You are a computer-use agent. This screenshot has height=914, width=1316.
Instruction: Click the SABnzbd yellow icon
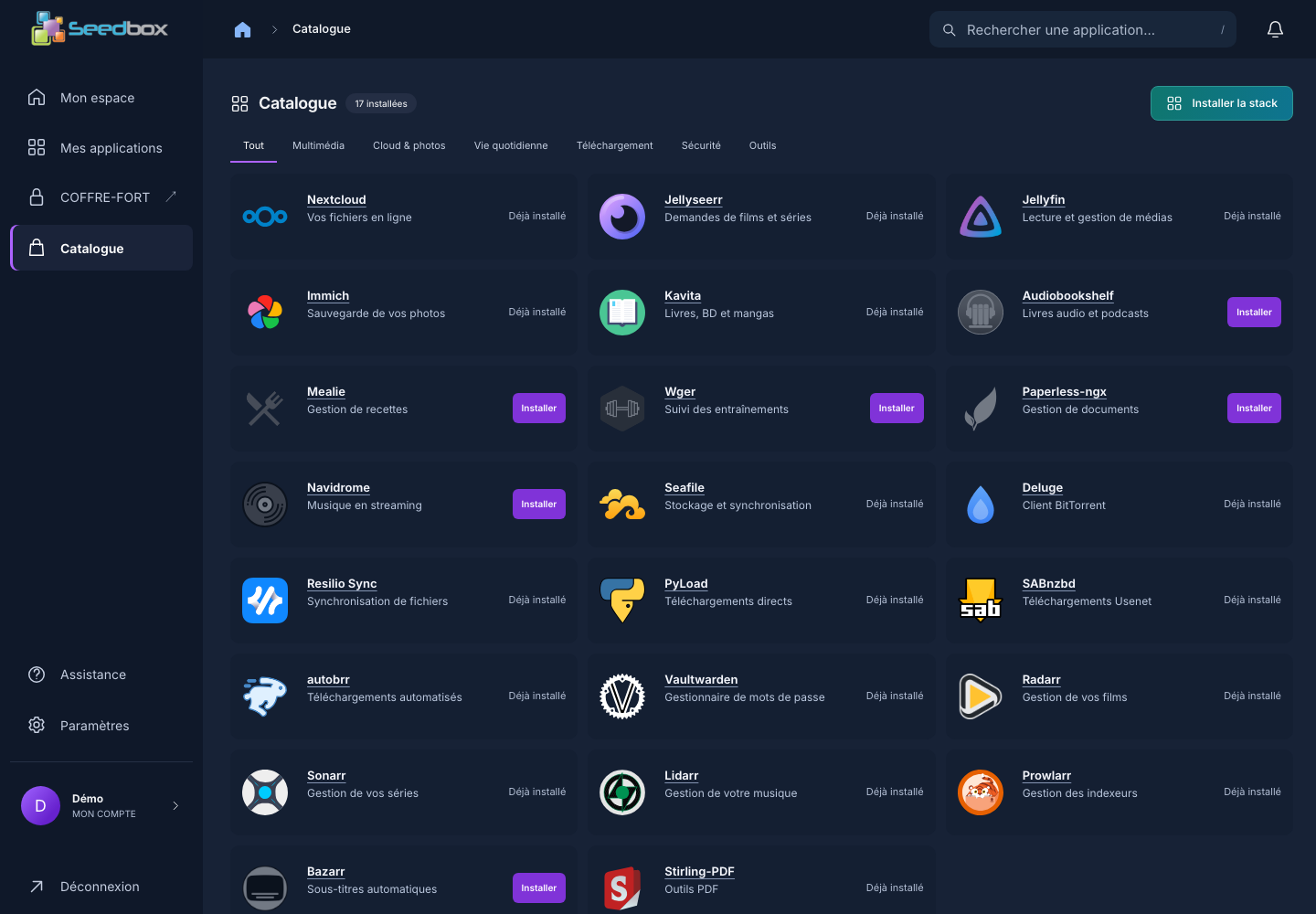click(981, 600)
